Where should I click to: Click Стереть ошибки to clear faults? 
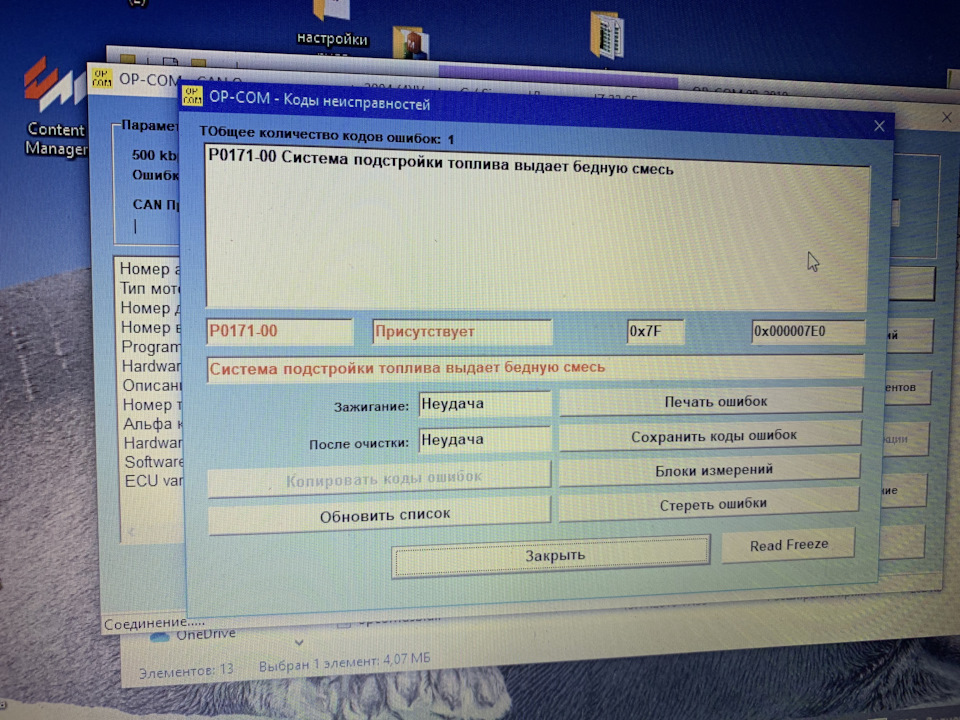pos(709,504)
